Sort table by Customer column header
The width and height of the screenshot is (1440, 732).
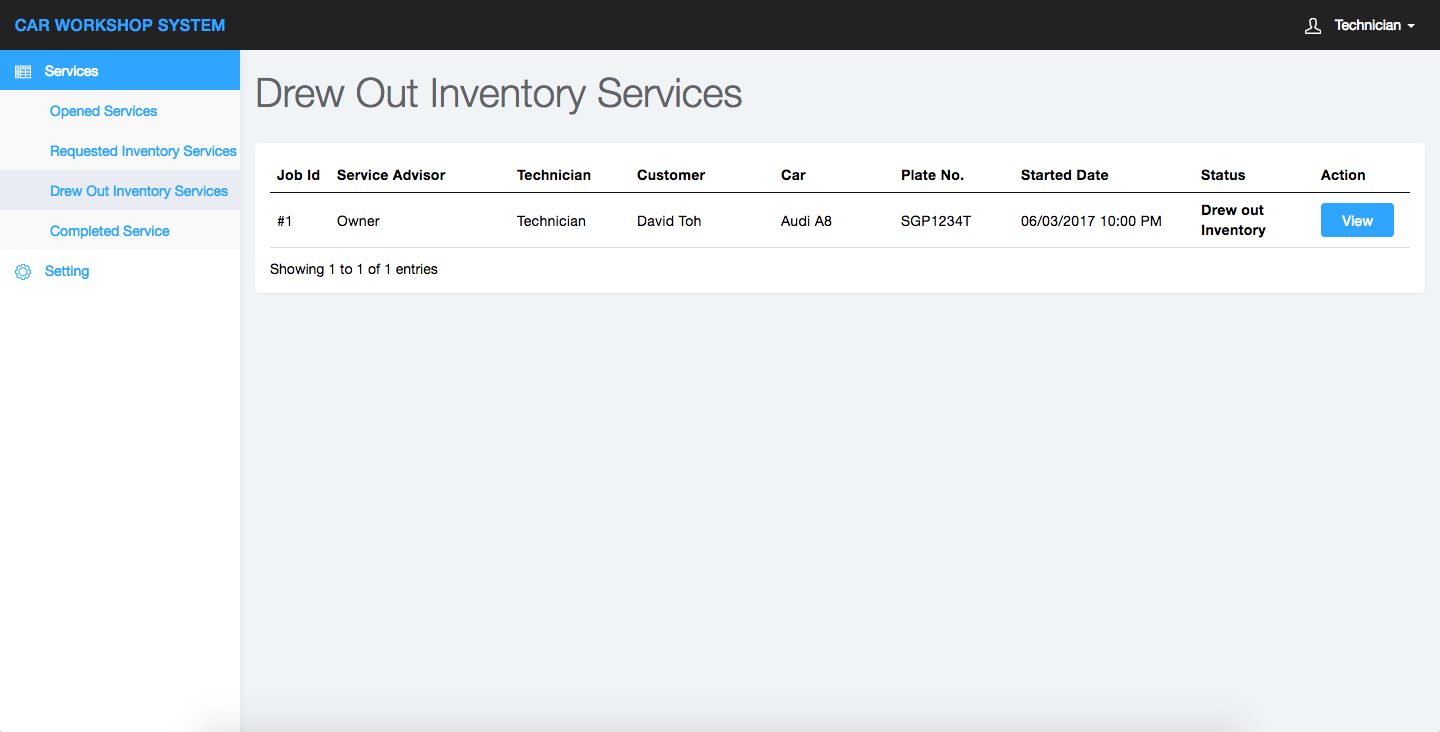click(671, 175)
